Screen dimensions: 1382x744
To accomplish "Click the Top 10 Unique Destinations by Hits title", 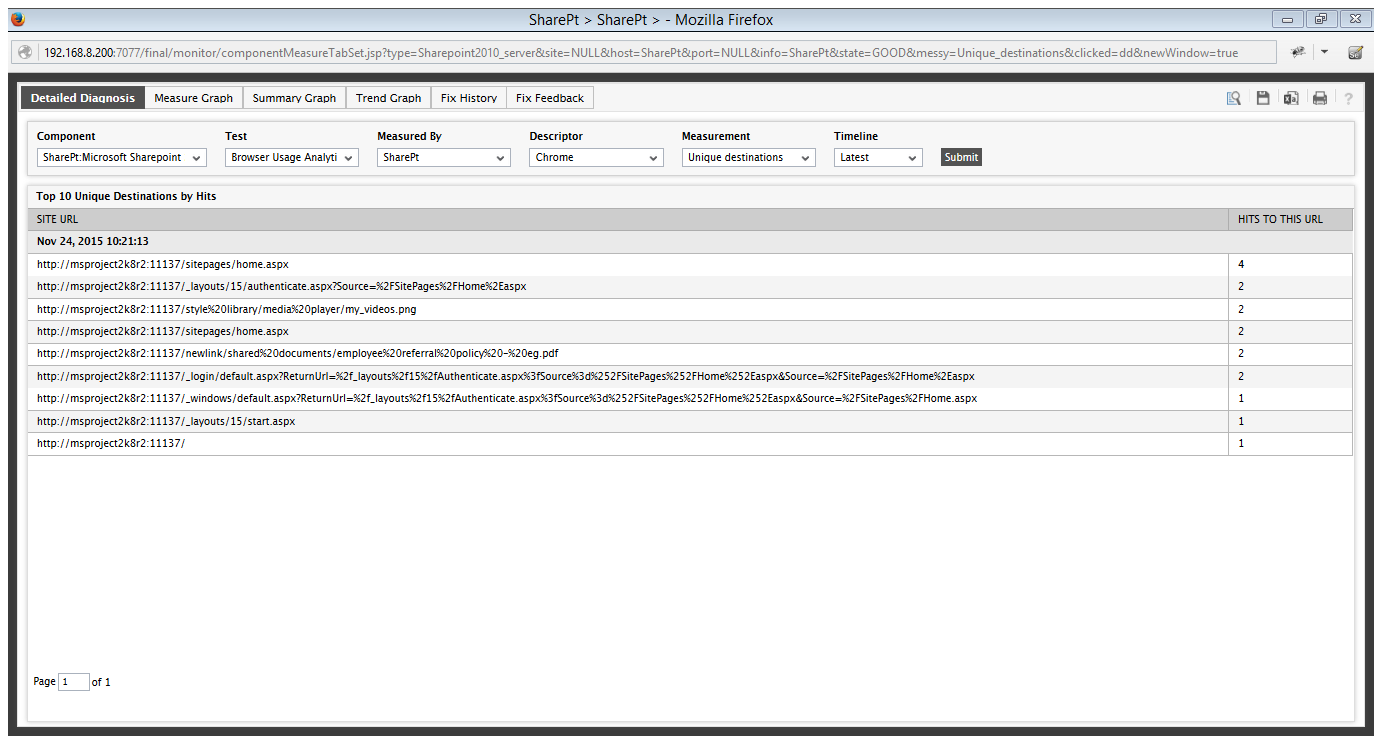I will tap(126, 196).
